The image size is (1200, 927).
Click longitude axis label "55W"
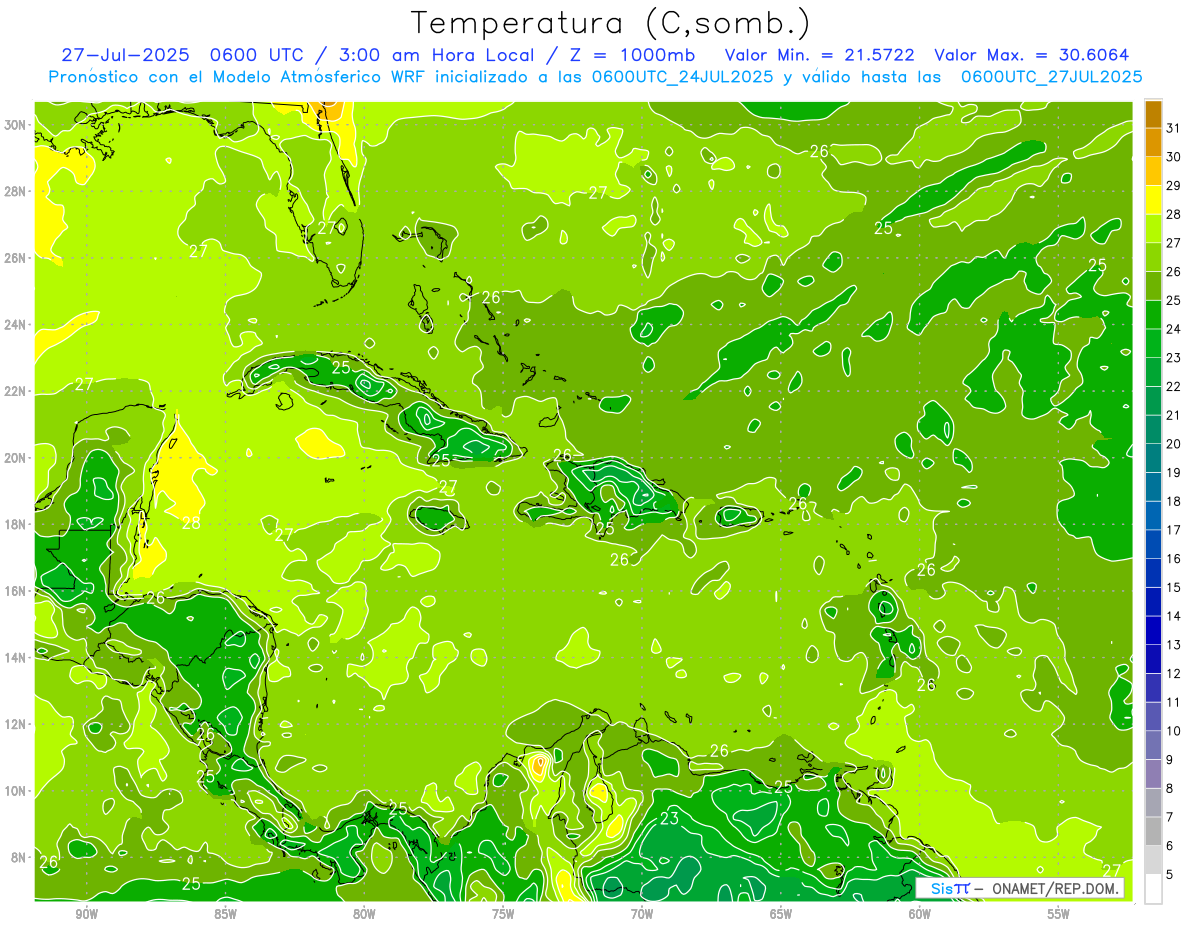point(1059,914)
